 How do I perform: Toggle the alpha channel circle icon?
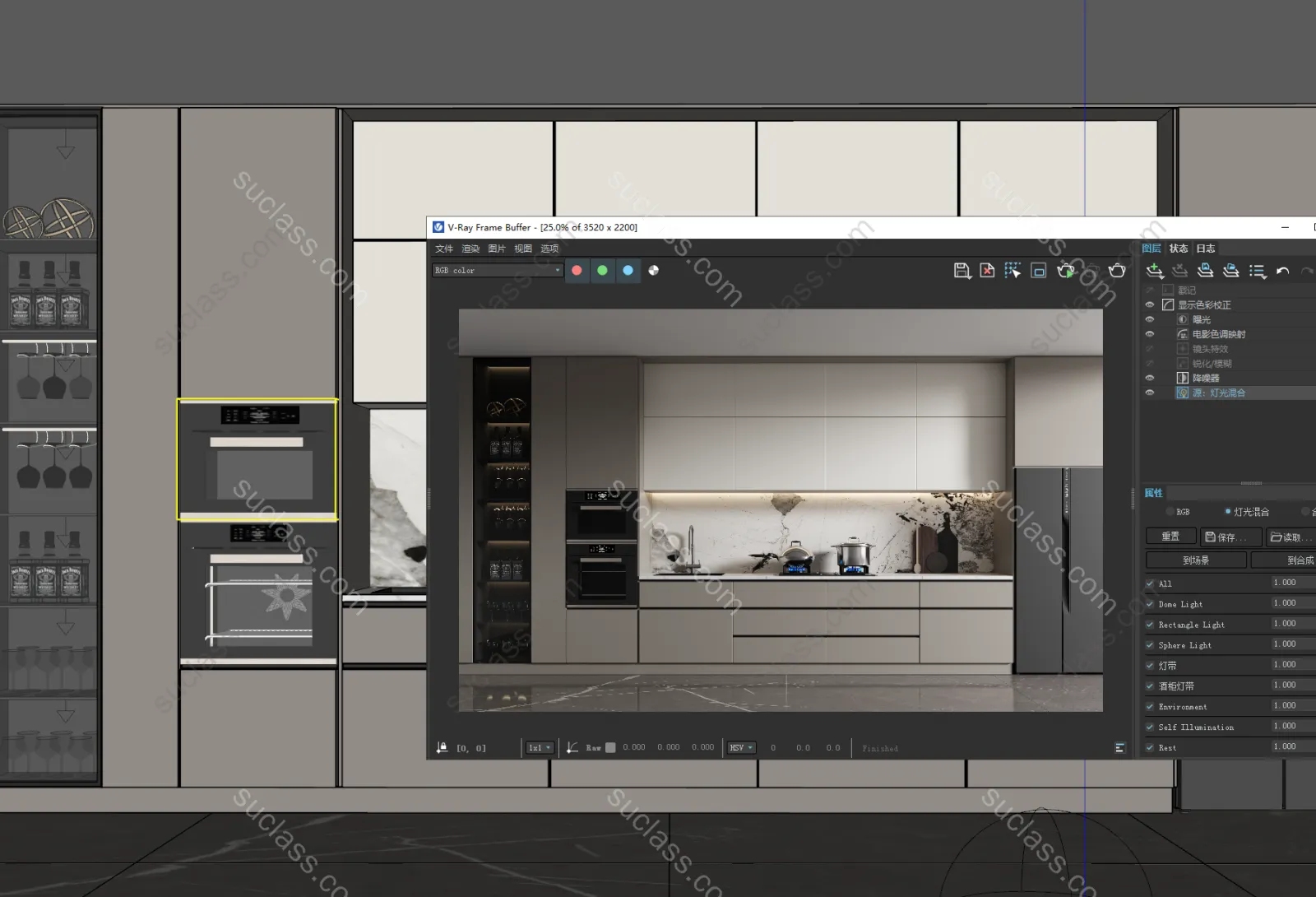pyautogui.click(x=653, y=270)
